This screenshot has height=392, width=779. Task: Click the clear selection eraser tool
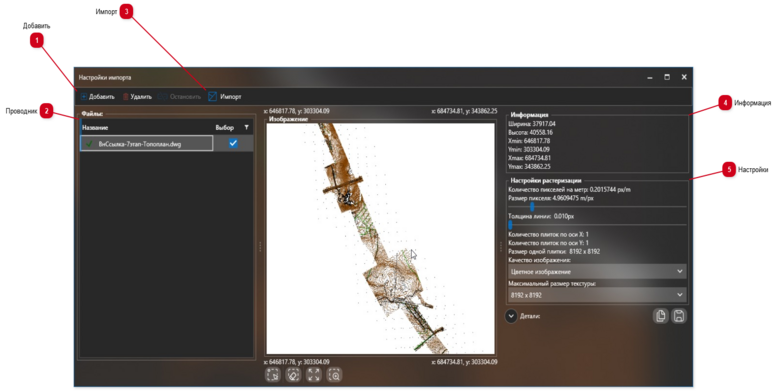coord(293,375)
